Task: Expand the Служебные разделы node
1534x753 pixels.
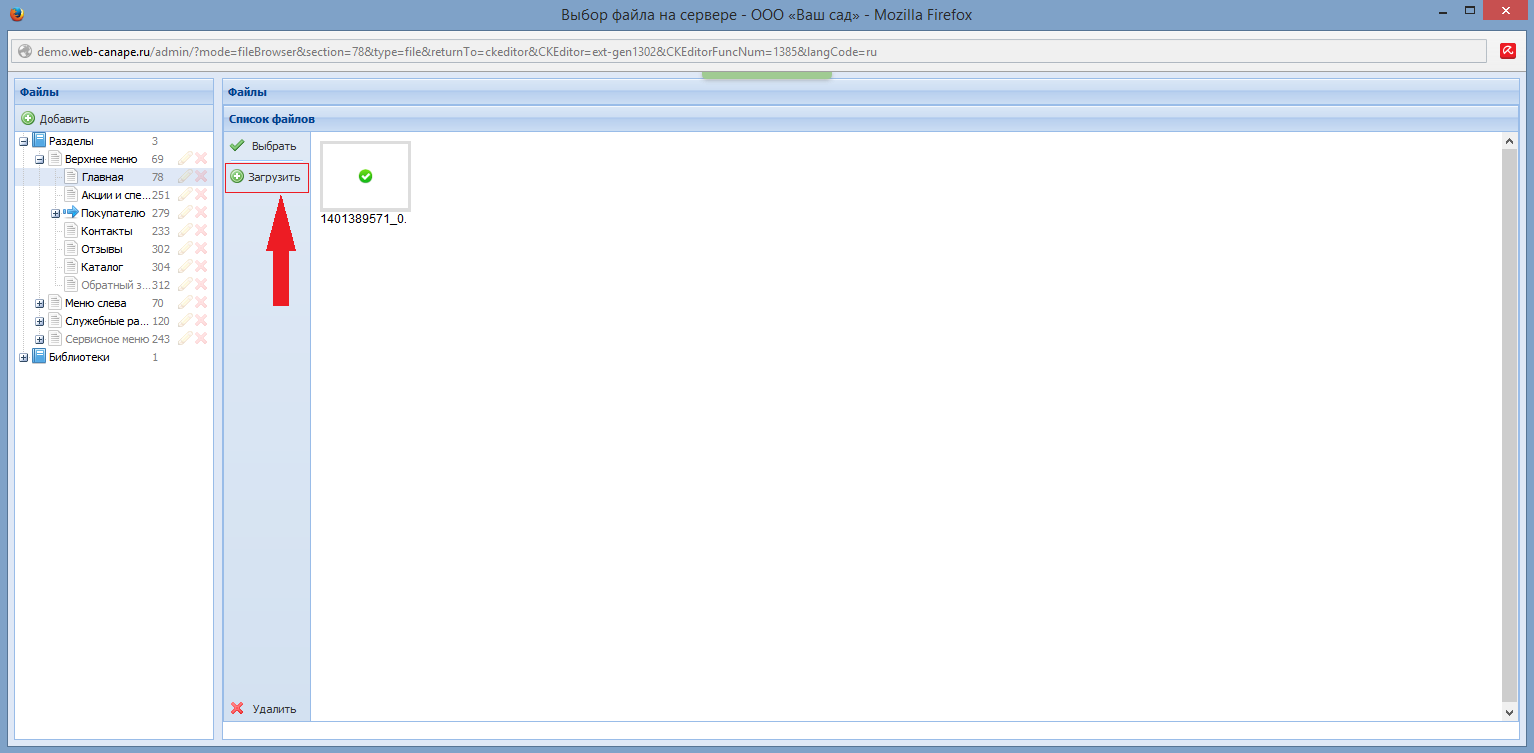Action: pos(40,321)
